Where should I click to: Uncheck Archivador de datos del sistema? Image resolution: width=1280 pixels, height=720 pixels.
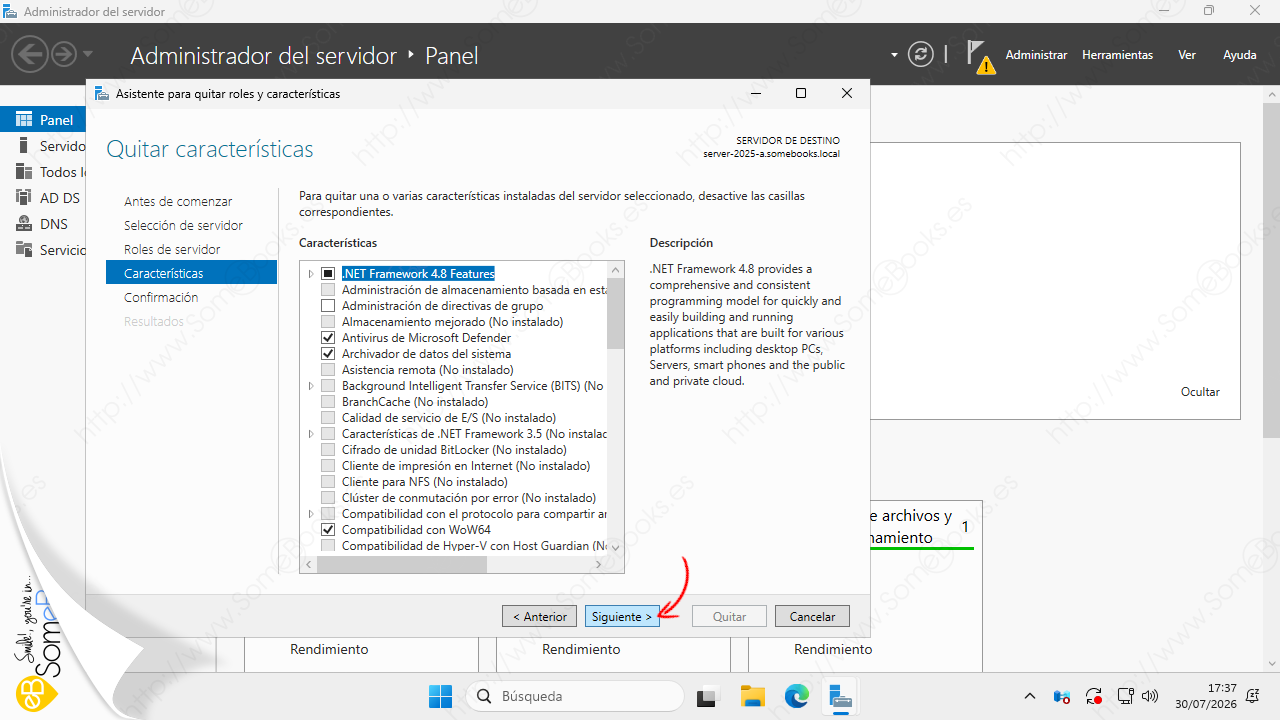point(327,354)
